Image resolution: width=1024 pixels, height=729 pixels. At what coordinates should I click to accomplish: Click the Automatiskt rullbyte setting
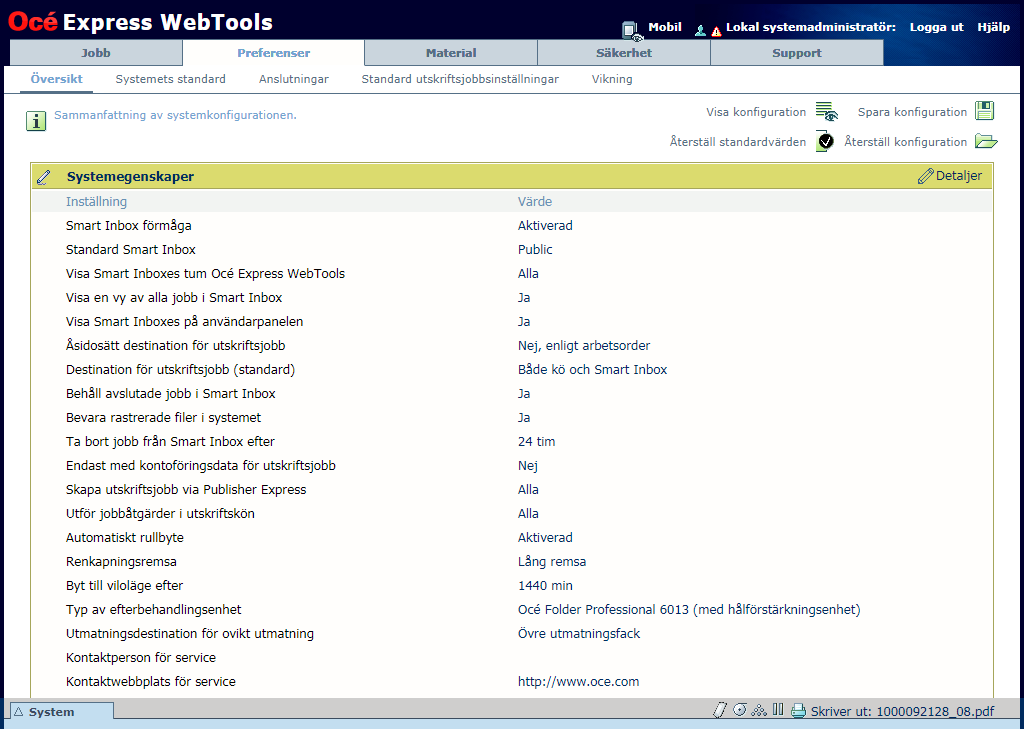pos(125,538)
